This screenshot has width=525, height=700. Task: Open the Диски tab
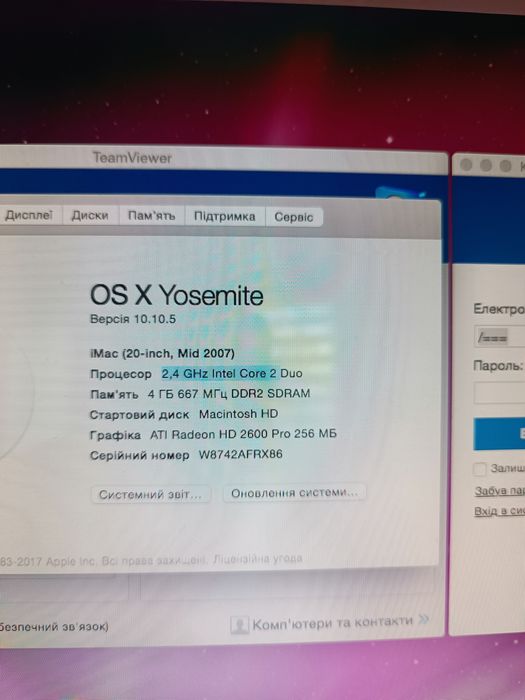click(x=90, y=216)
